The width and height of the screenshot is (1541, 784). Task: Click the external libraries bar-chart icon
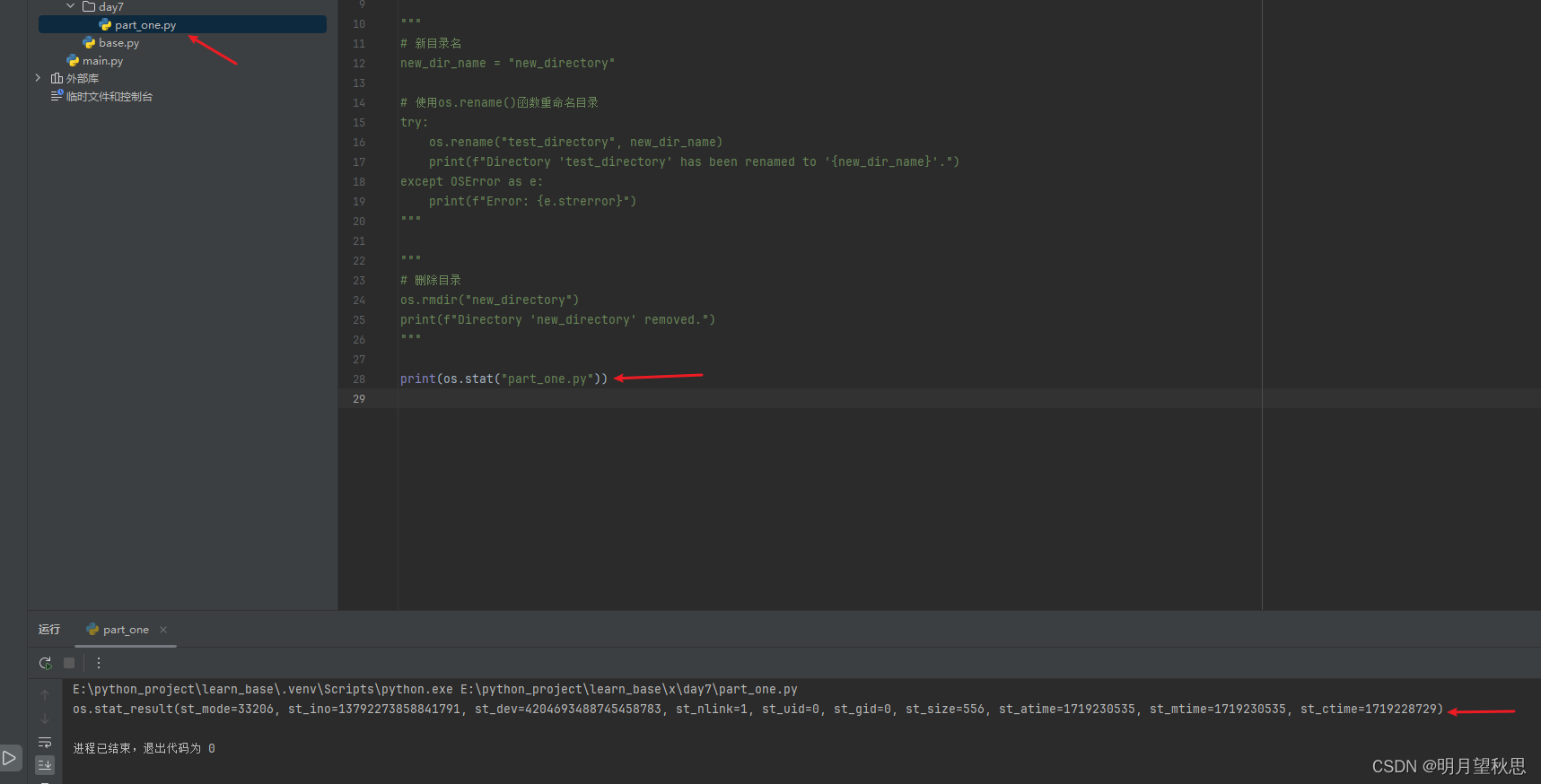[x=57, y=79]
